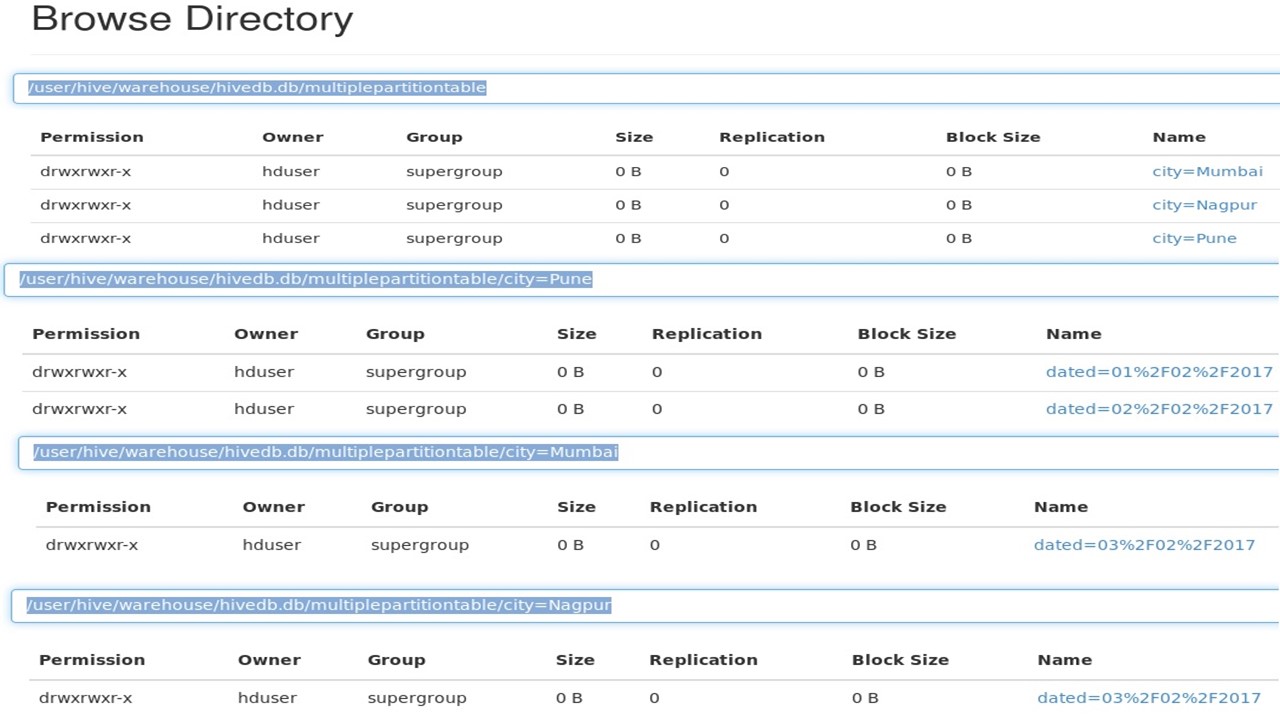Click the Size header in city=Mumbai table

coord(576,506)
